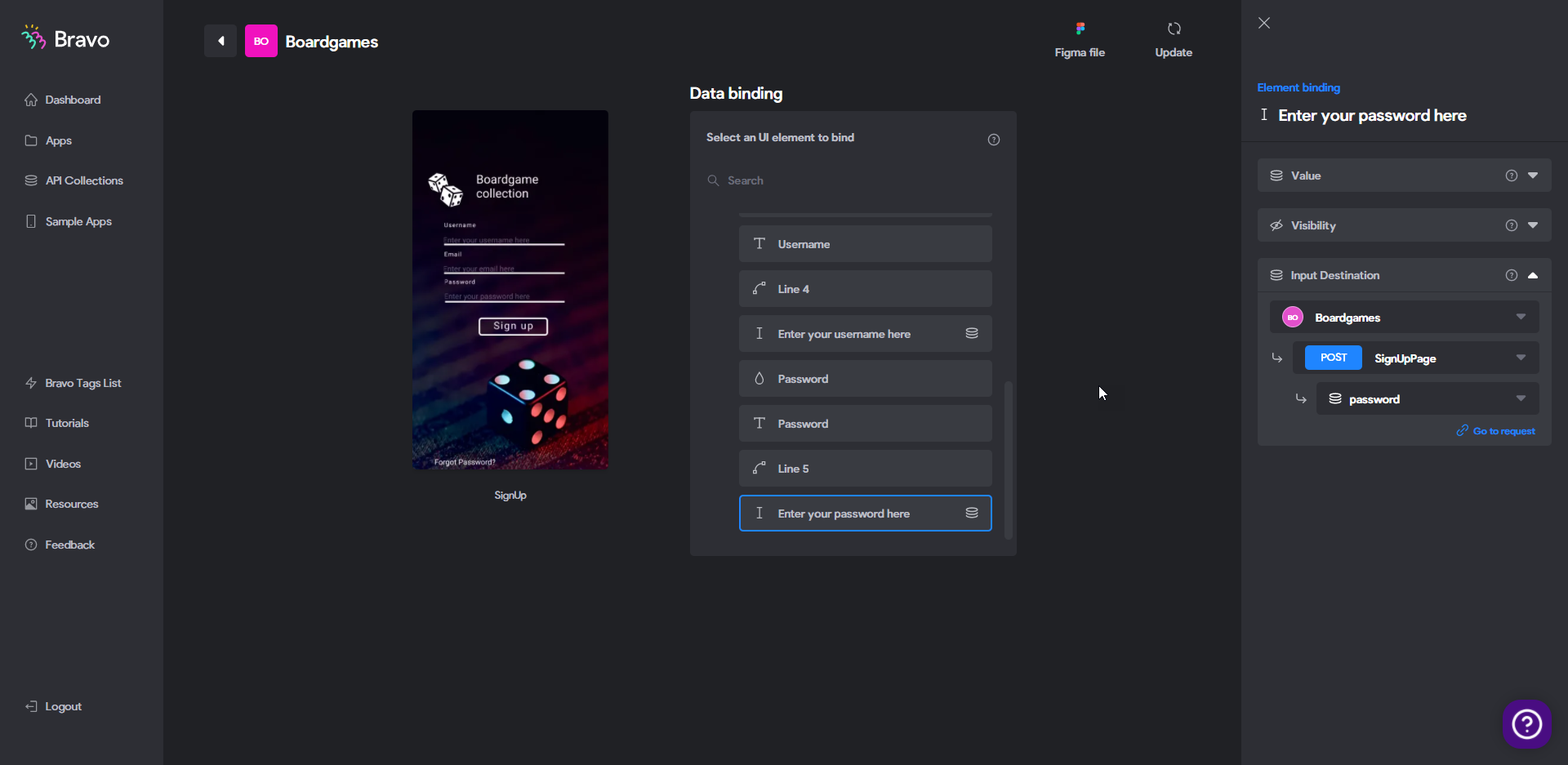This screenshot has width=1568, height=765.
Task: Open the password parameter dropdown
Action: [1428, 398]
